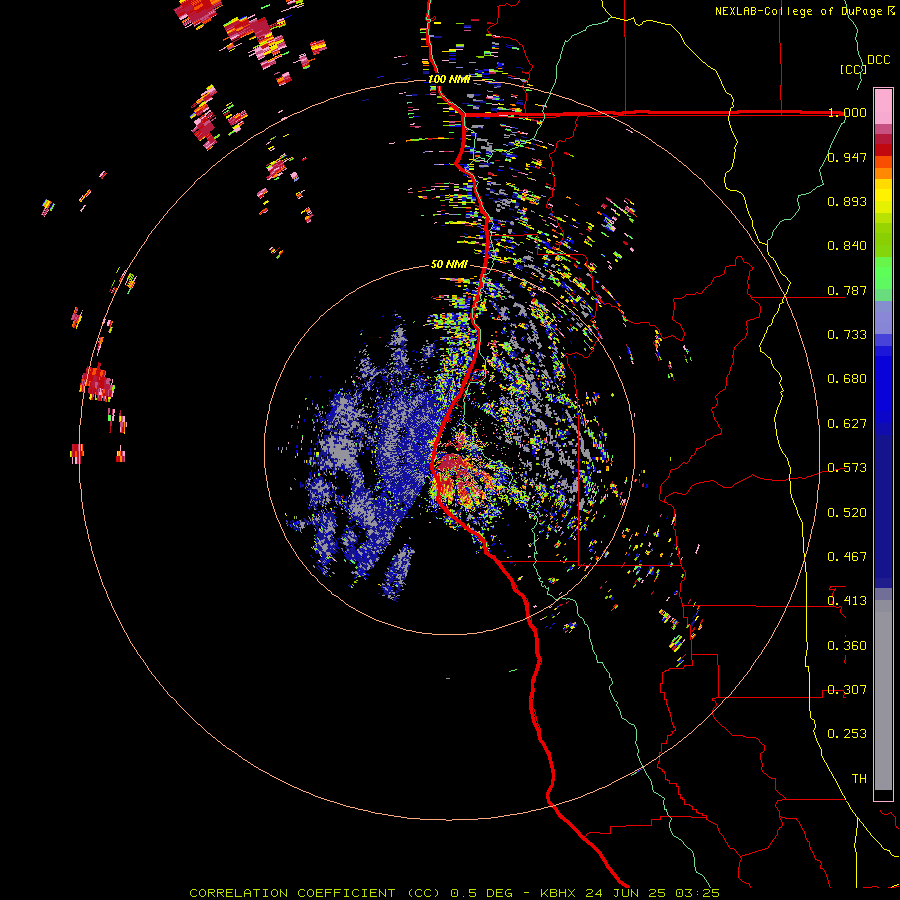The height and width of the screenshot is (900, 900).
Task: Select the 0.893 scale value
Action: (847, 201)
